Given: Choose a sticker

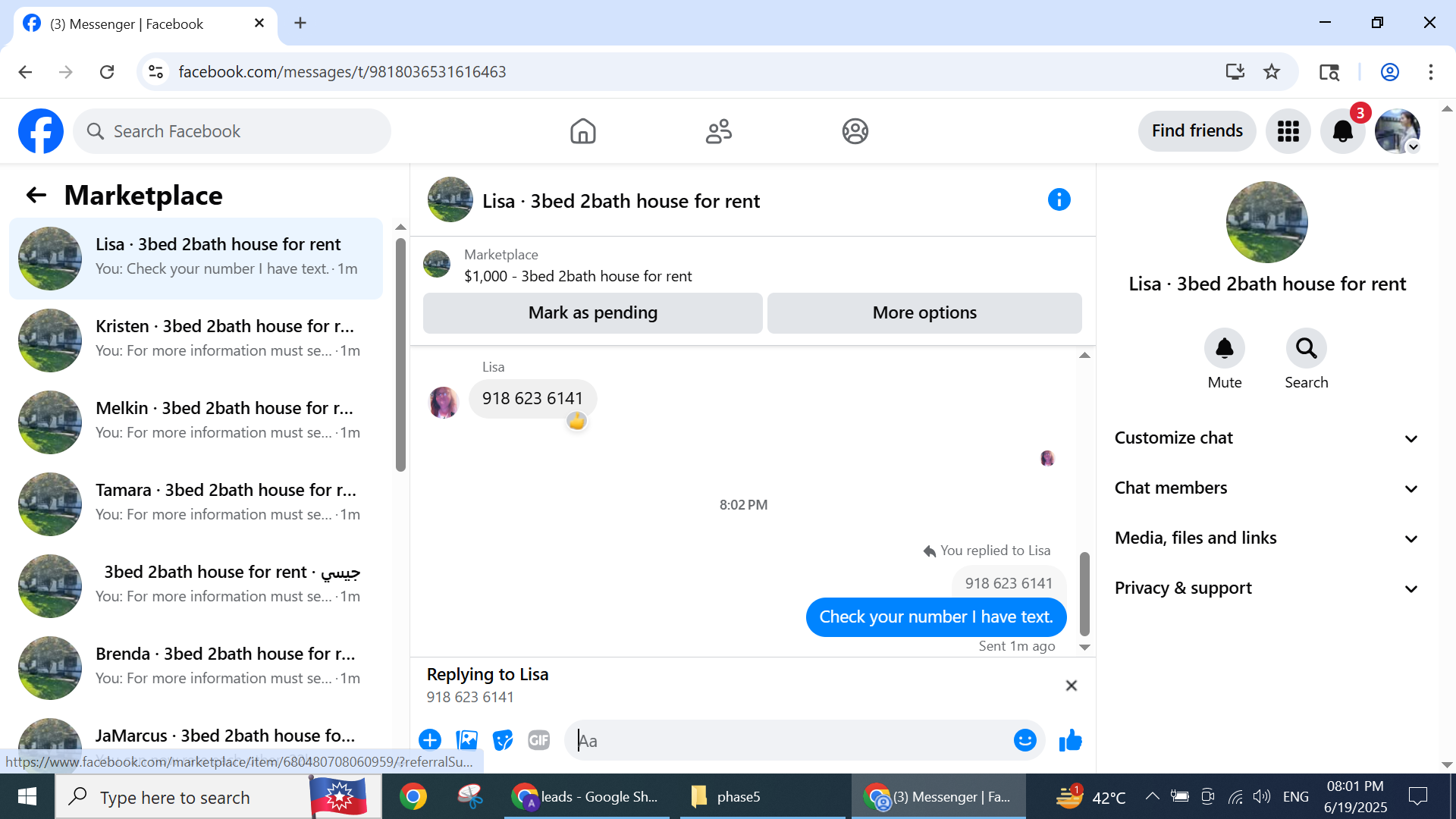Looking at the screenshot, I should (503, 740).
